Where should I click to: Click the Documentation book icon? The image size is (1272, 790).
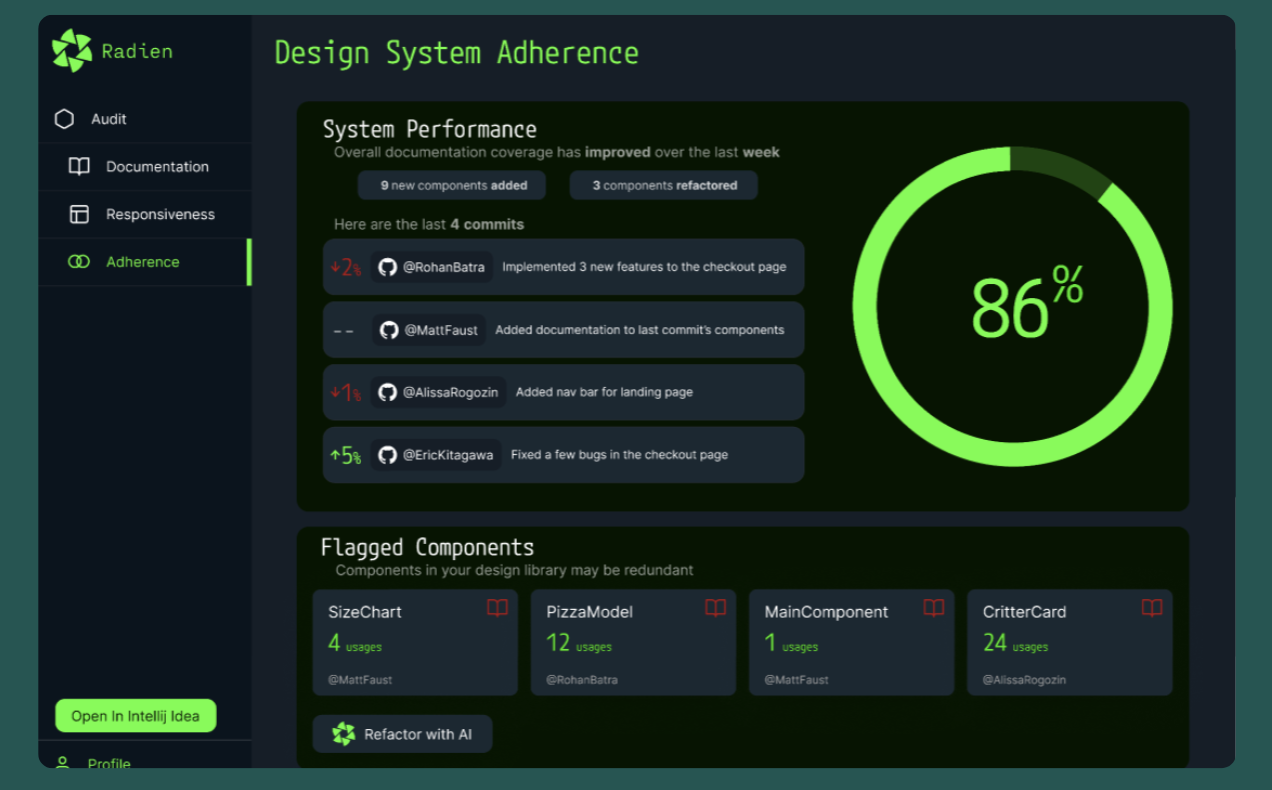coord(78,166)
